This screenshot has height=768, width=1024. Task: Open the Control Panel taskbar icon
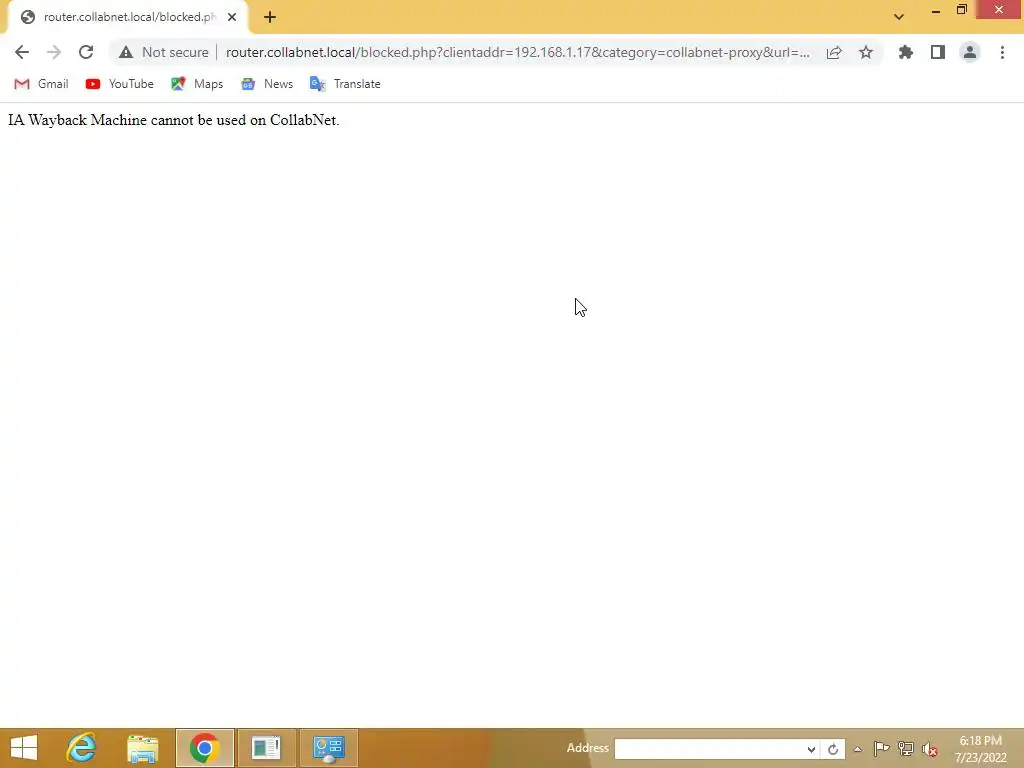(328, 748)
